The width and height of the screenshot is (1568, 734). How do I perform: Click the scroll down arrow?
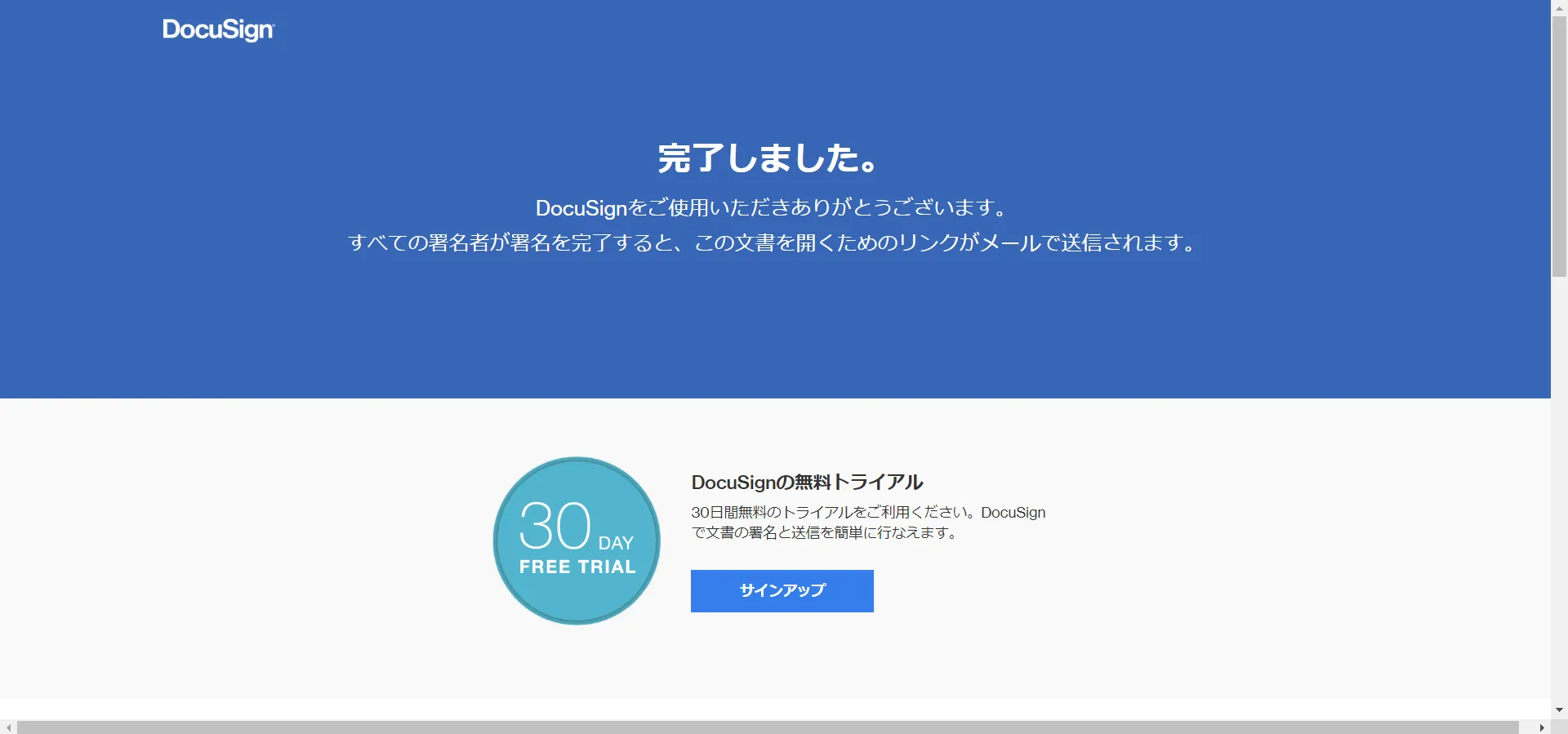pyautogui.click(x=1559, y=710)
